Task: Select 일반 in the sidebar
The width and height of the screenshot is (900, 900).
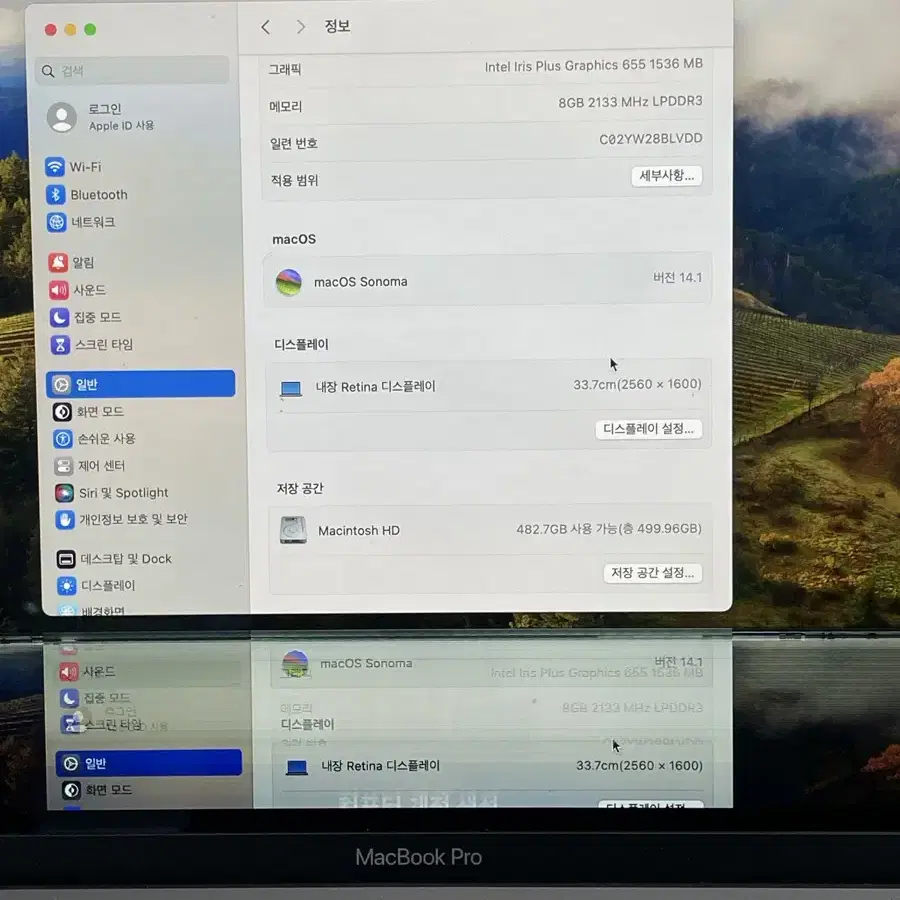Action: click(x=141, y=384)
